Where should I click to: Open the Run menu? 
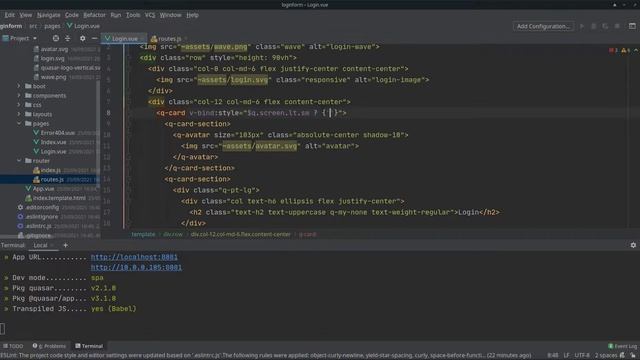tap(116, 15)
